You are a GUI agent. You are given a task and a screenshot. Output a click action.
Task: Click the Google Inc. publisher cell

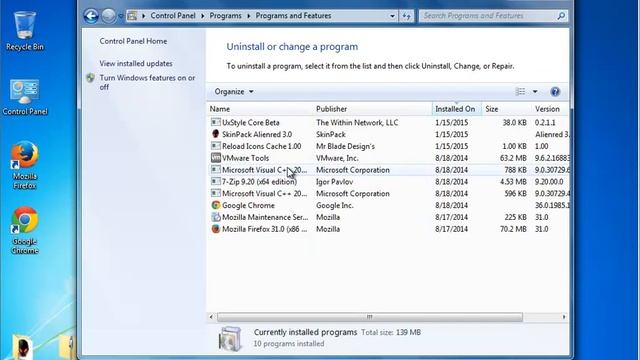(x=336, y=205)
